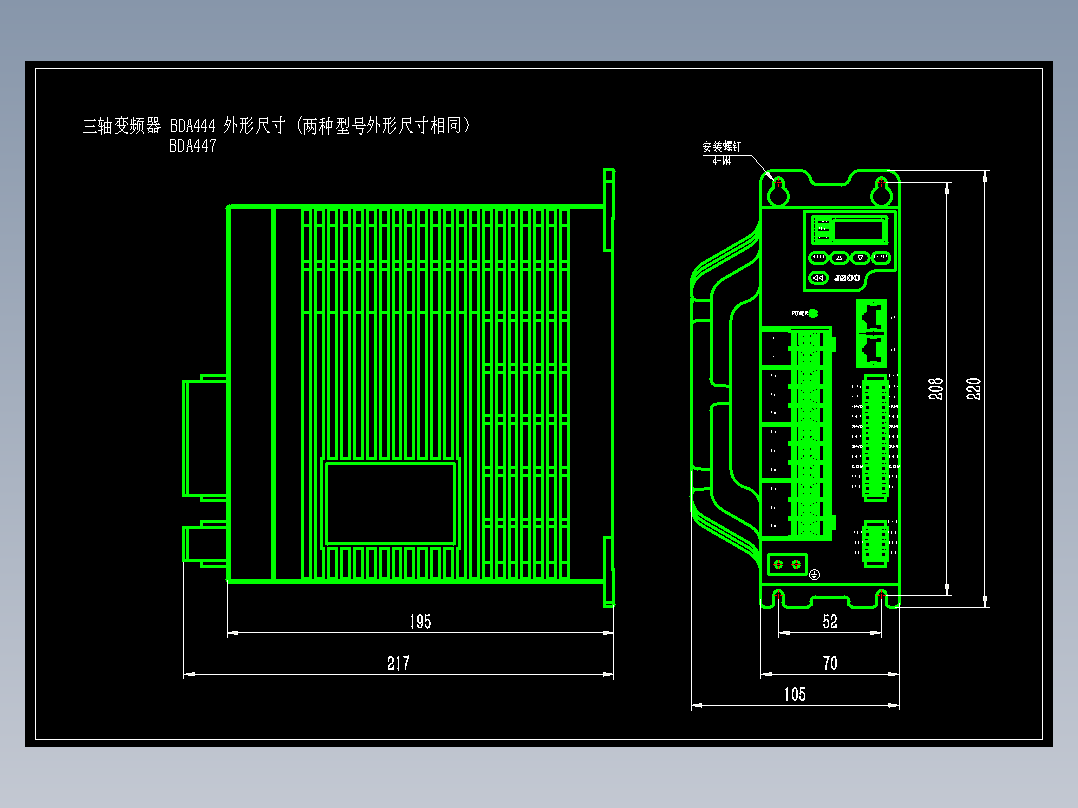Select the 70 dimension text

830,663
